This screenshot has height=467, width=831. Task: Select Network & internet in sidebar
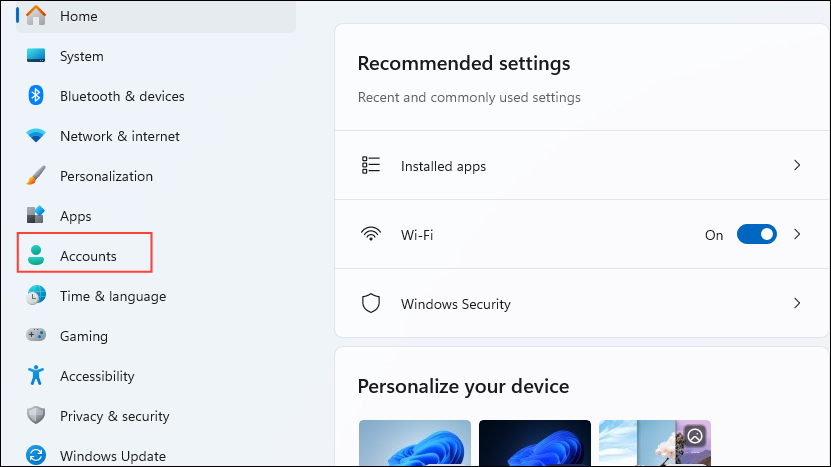click(156, 136)
